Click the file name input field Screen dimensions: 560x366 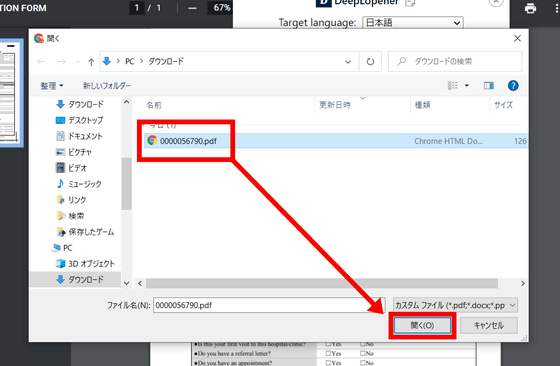269,305
